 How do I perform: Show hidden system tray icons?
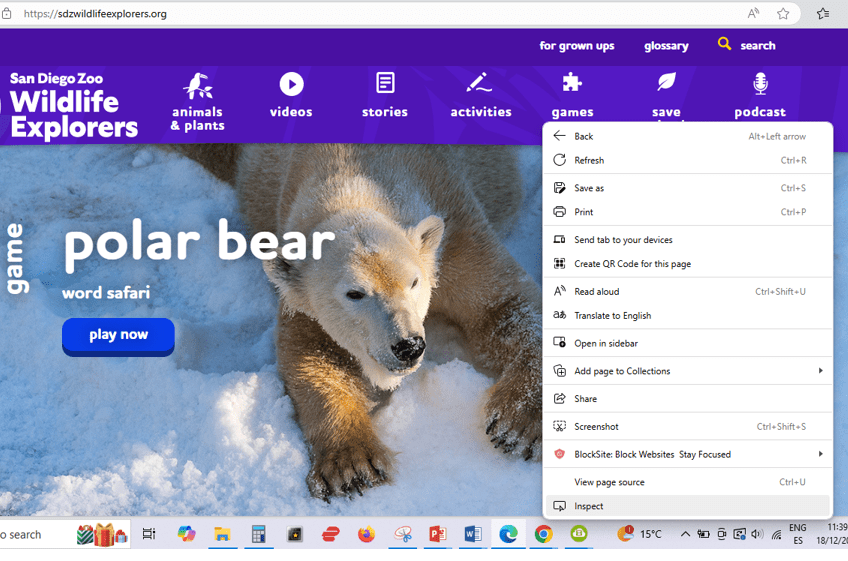(685, 534)
